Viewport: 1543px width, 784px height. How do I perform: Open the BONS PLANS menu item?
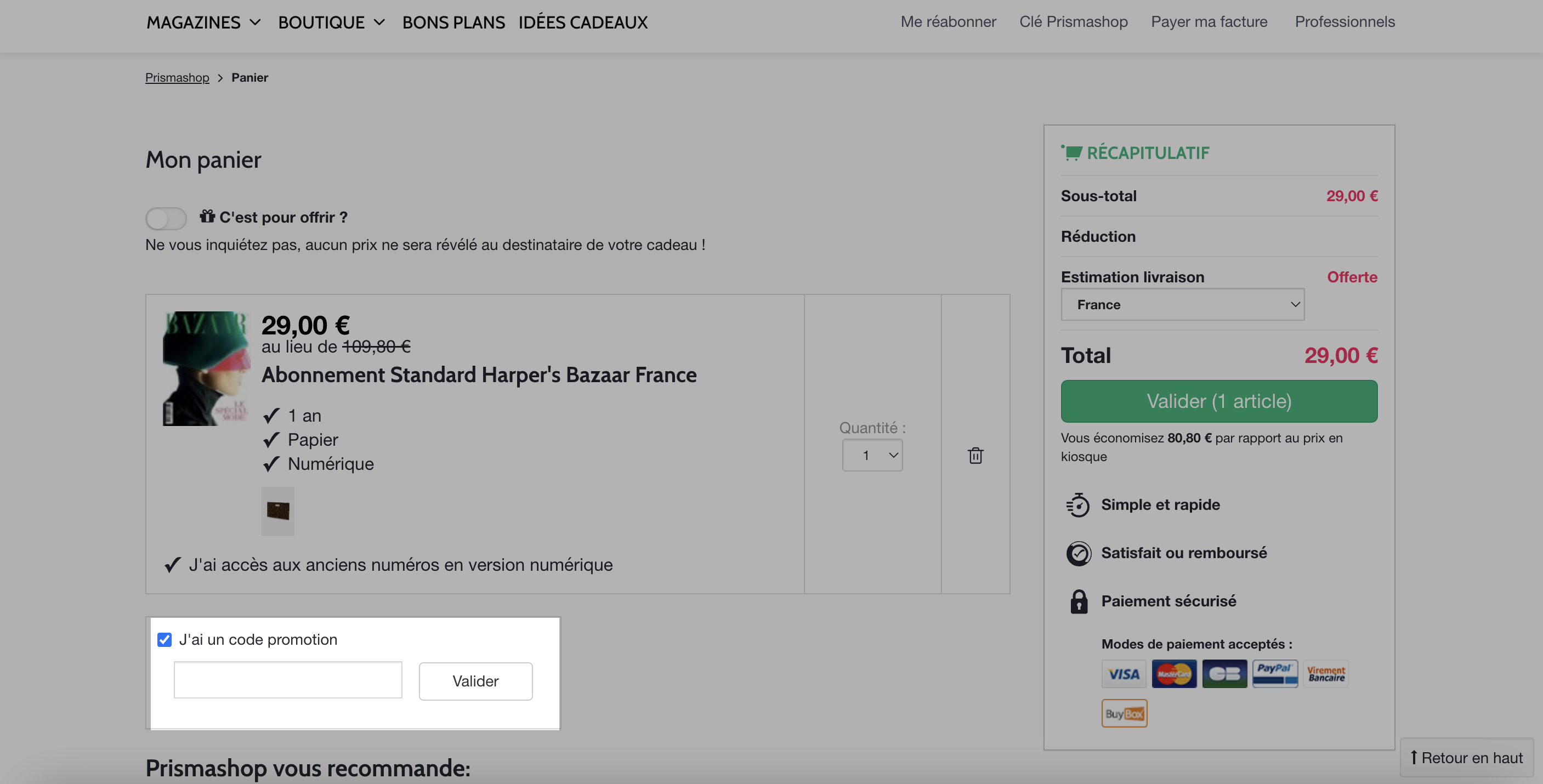(x=453, y=22)
